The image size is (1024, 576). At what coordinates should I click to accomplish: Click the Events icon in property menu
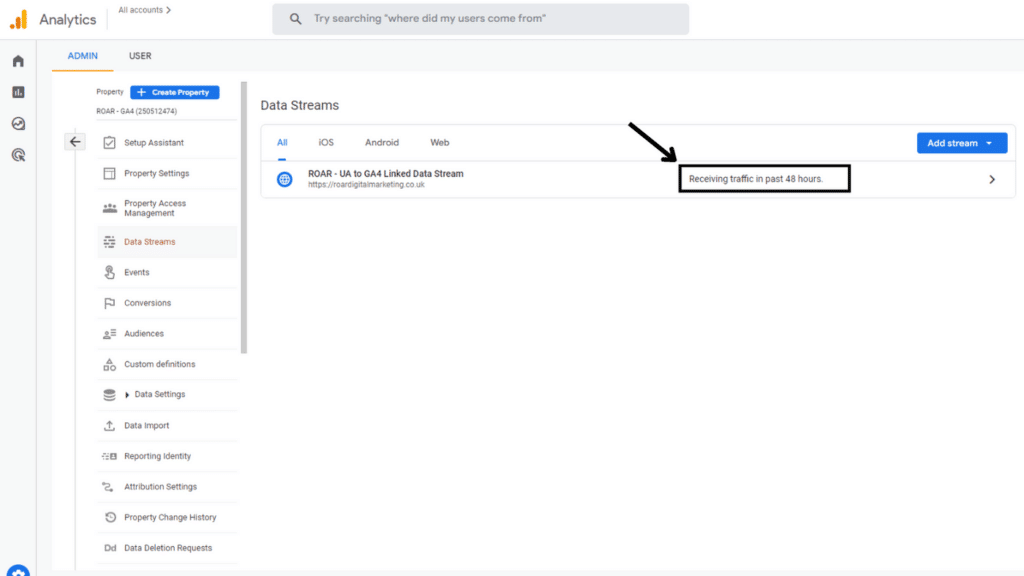click(x=108, y=272)
